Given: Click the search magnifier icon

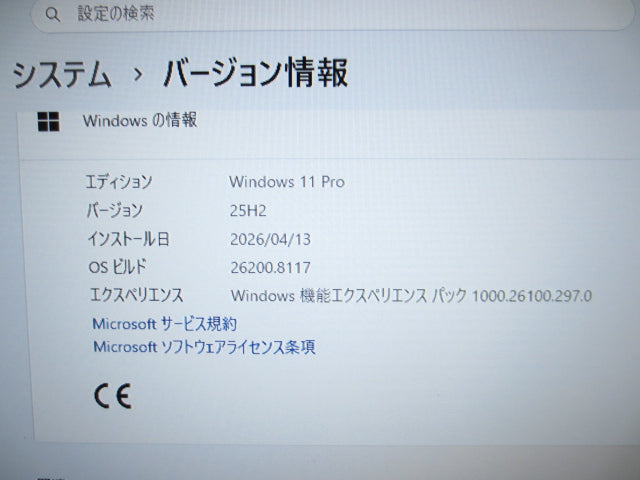Looking at the screenshot, I should pos(53,15).
